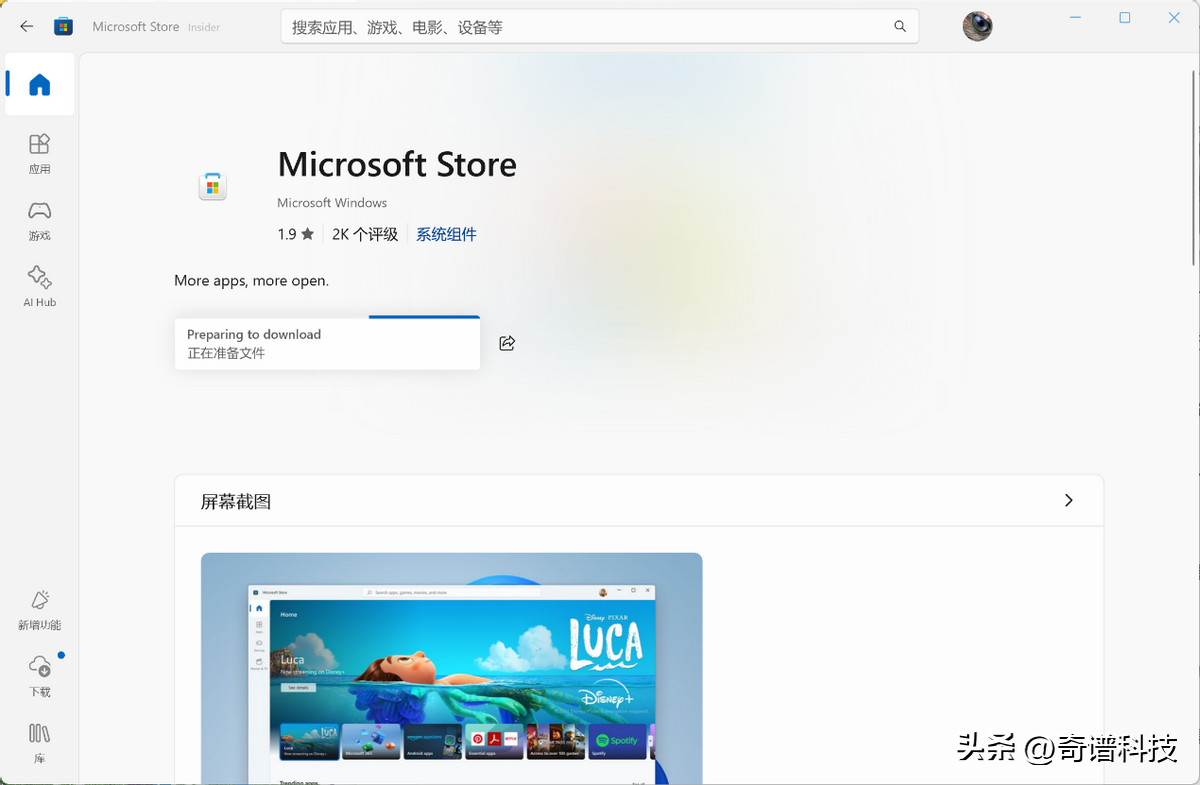Close the Microsoft Store window
The image size is (1200, 785).
click(x=1175, y=18)
